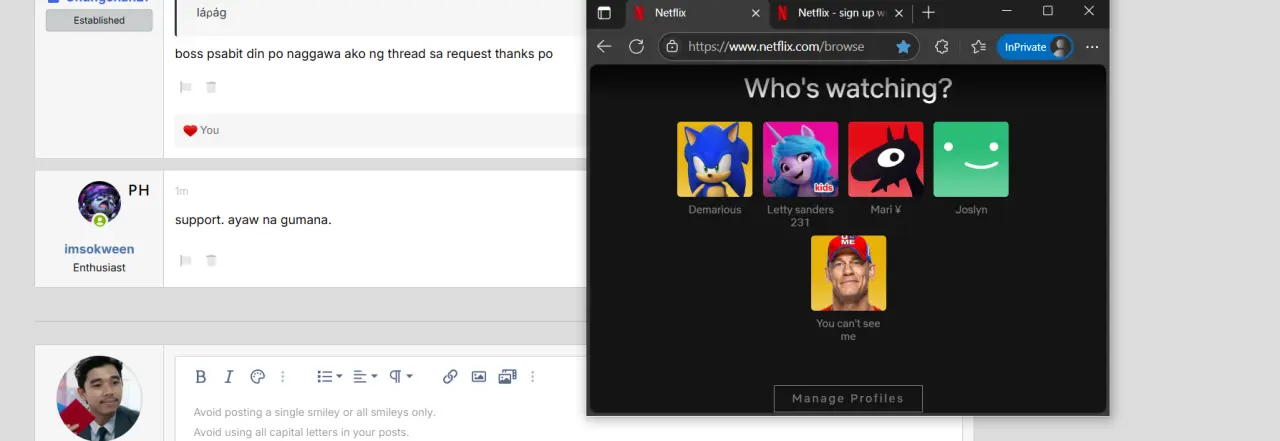This screenshot has width=1280, height=441.
Task: Expand the text alignment dropdown in editor
Action: pos(365,377)
